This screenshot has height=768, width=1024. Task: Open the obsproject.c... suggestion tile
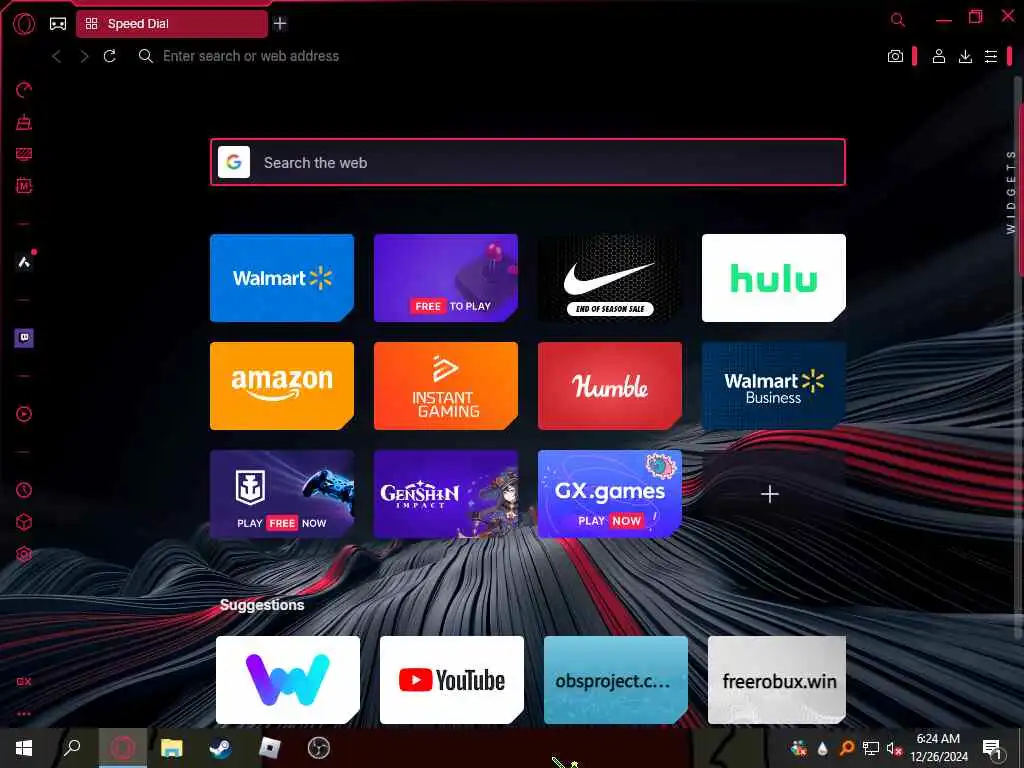pyautogui.click(x=616, y=680)
